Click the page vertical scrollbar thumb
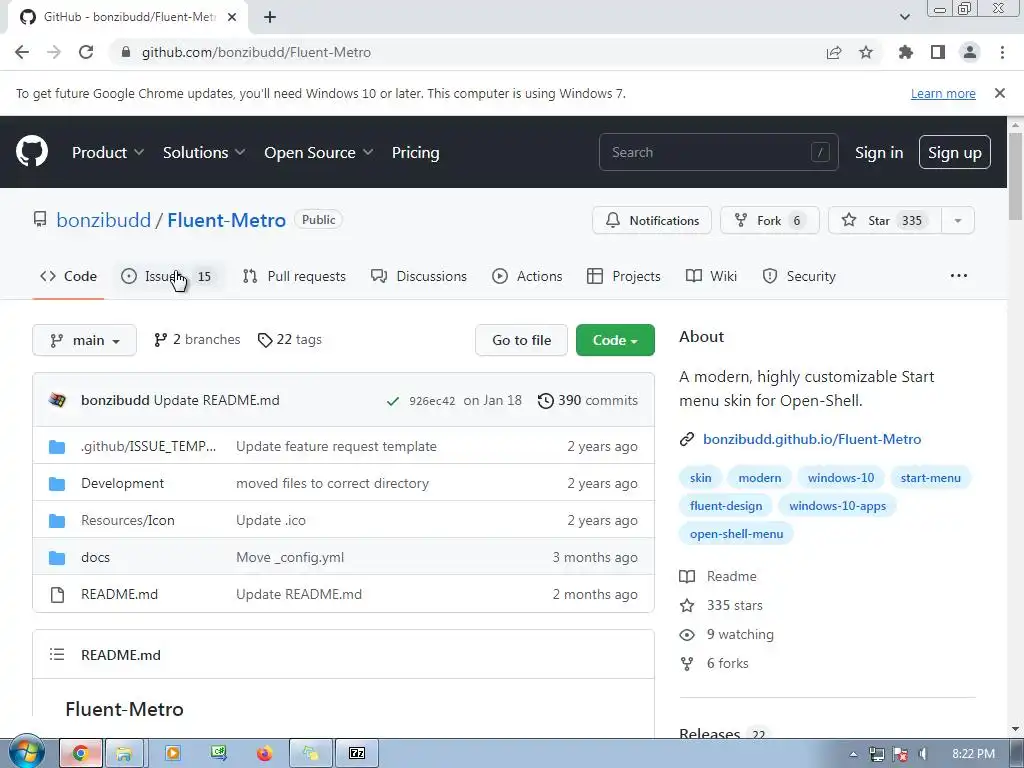The image size is (1024, 768). 1015,176
